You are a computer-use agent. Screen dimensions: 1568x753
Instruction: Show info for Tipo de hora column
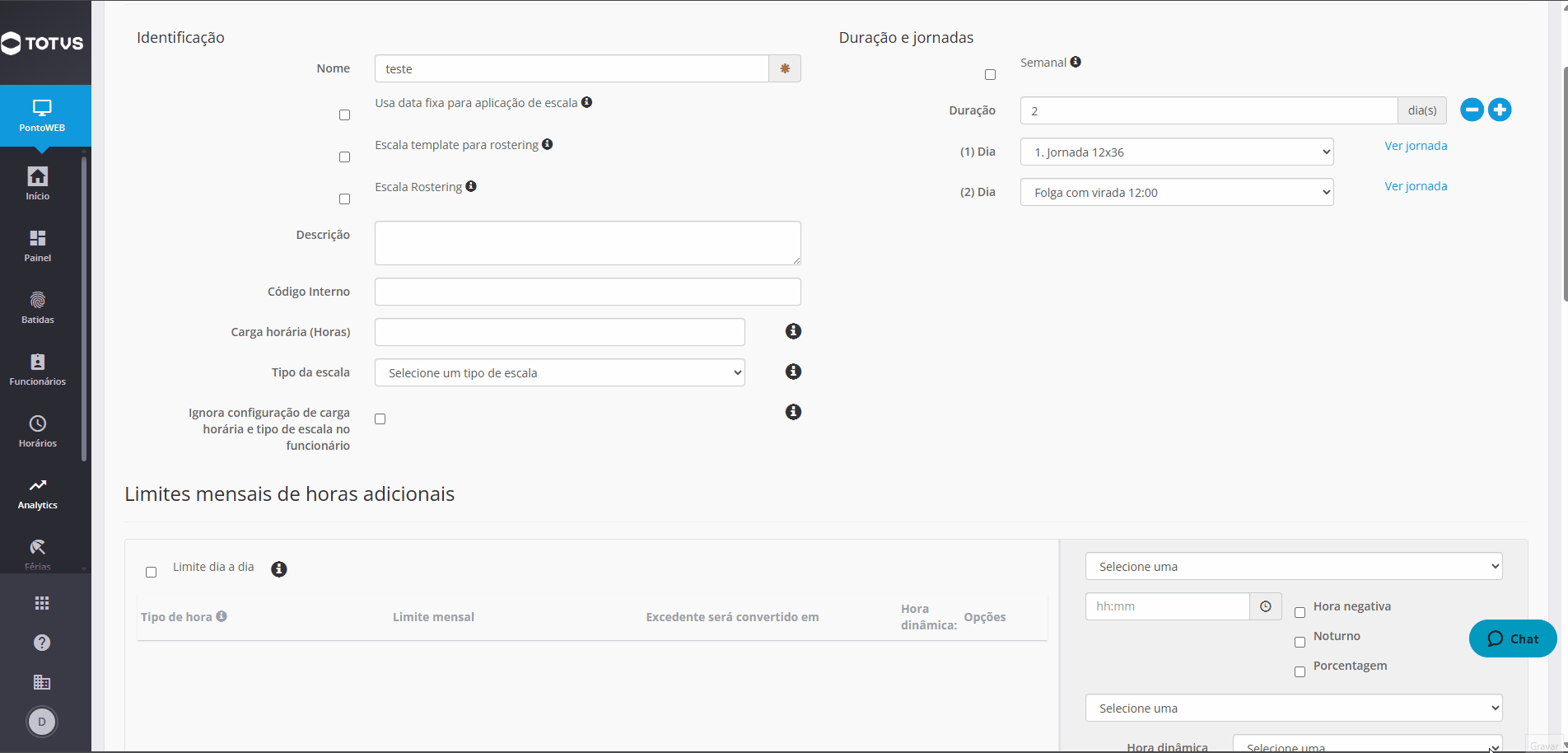(x=222, y=616)
